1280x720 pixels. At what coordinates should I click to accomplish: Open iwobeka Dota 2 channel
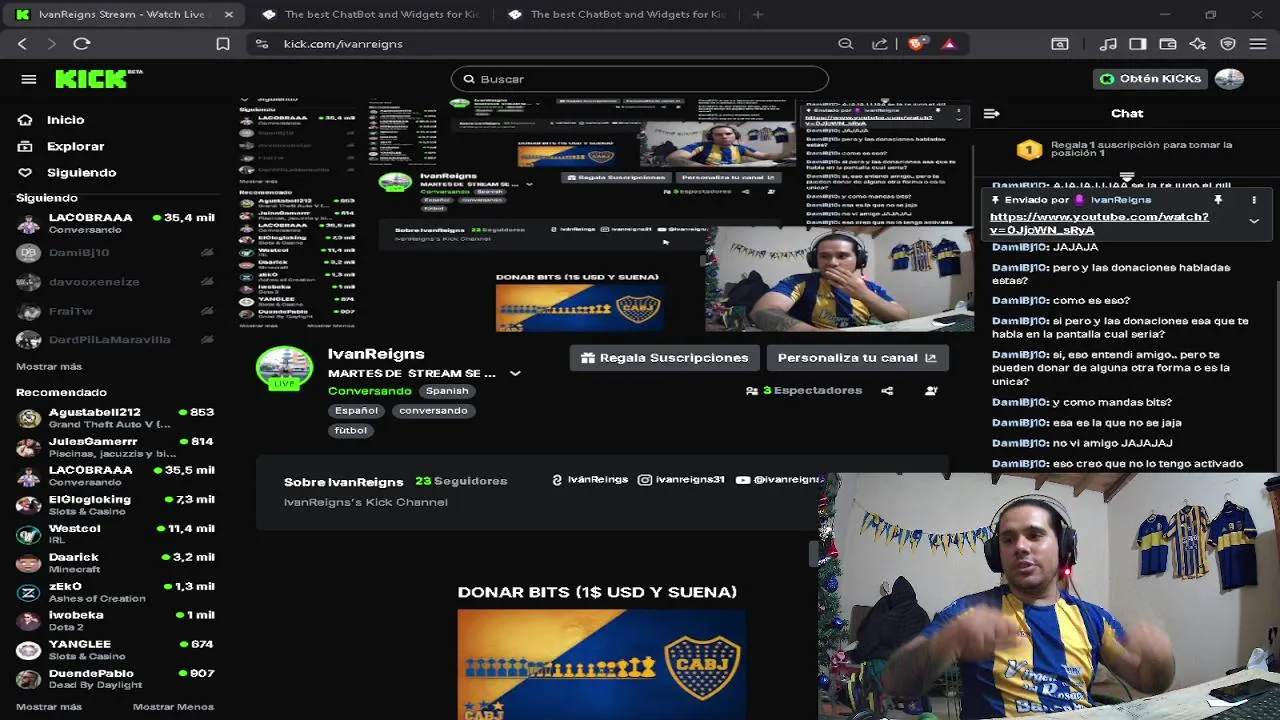115,621
